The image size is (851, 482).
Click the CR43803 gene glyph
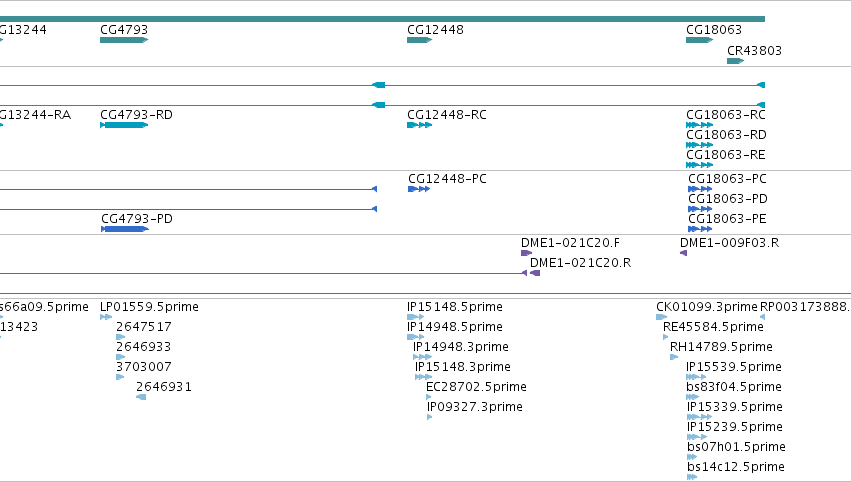coord(735,61)
